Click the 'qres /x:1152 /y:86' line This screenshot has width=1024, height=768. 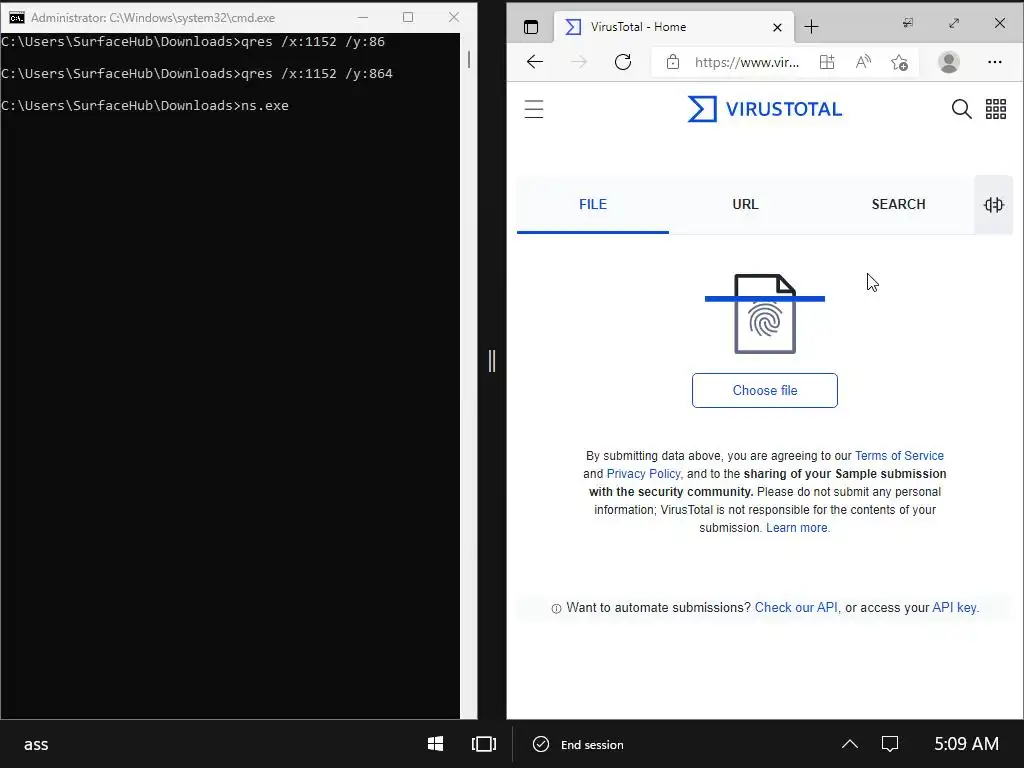click(x=193, y=41)
